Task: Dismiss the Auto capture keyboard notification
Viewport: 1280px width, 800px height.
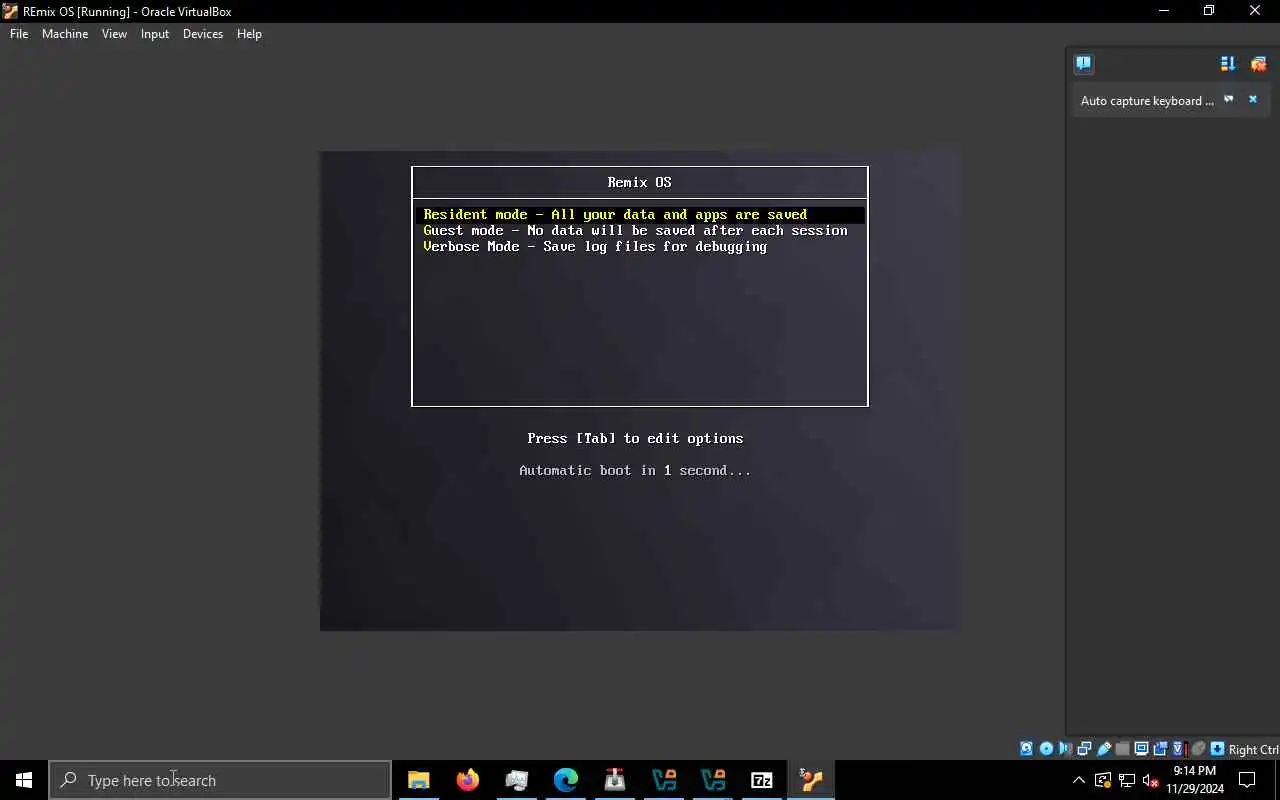Action: click(x=1252, y=99)
